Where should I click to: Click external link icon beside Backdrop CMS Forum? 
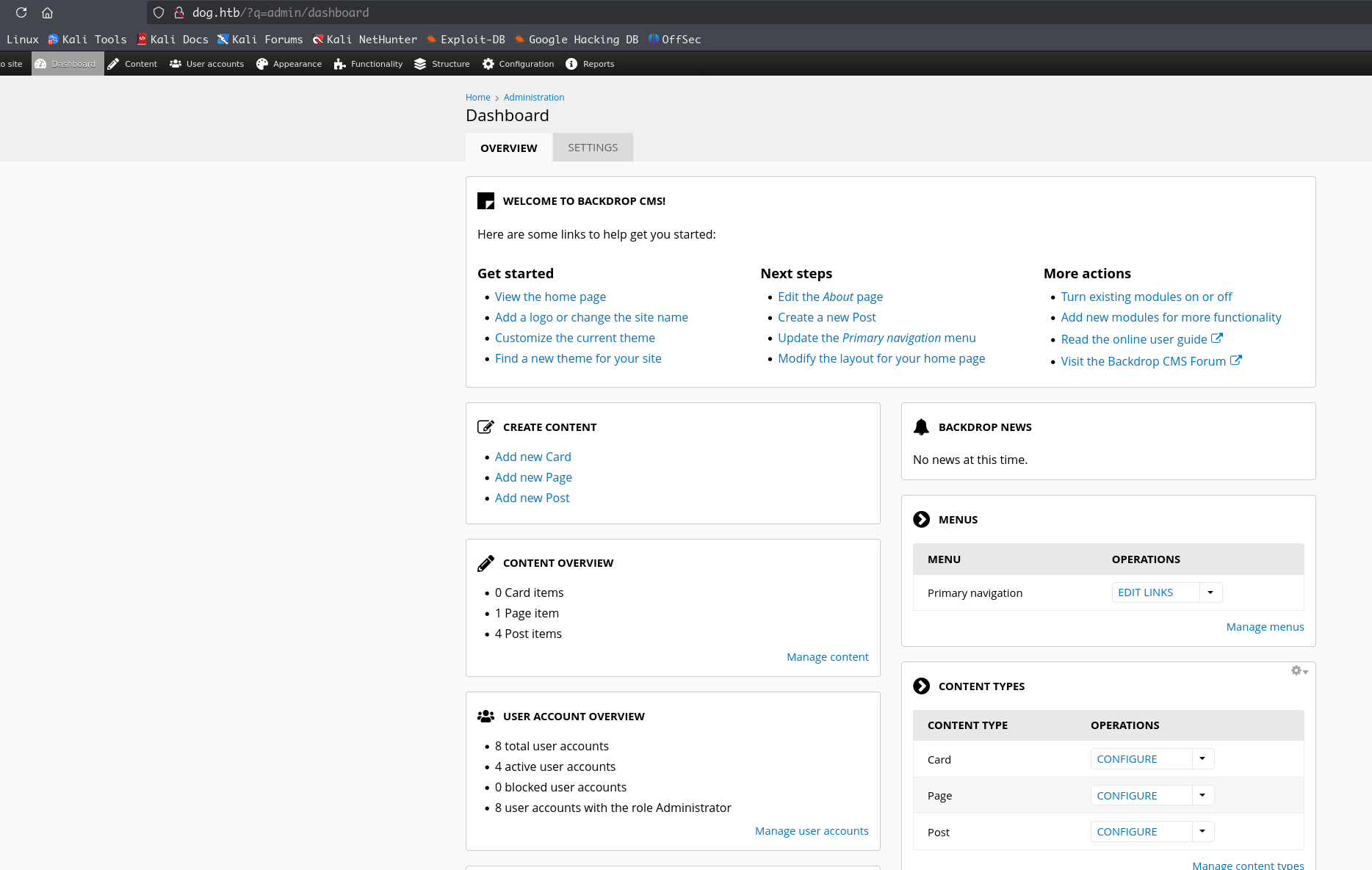[1236, 360]
